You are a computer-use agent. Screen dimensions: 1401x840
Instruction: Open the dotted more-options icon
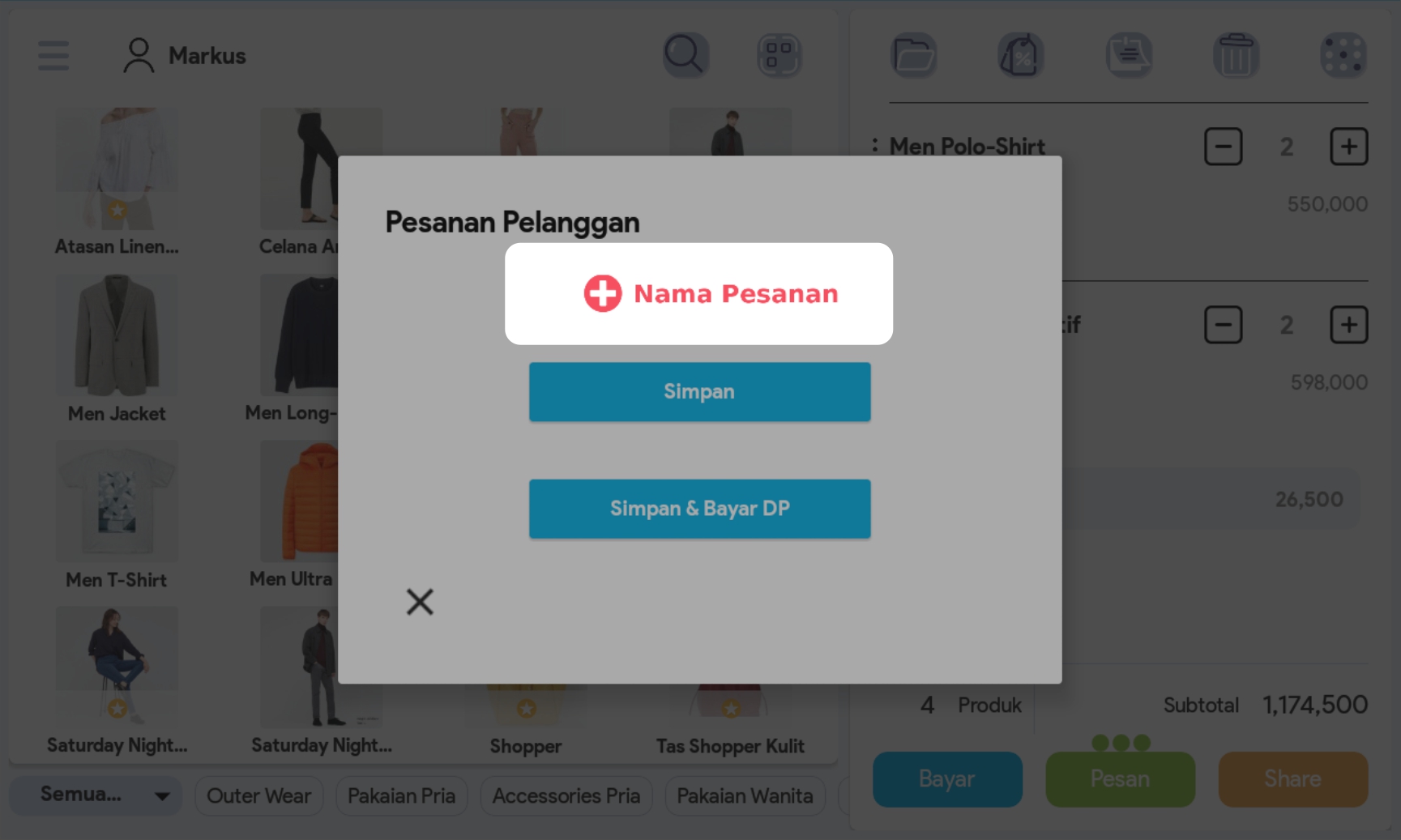pos(1343,55)
